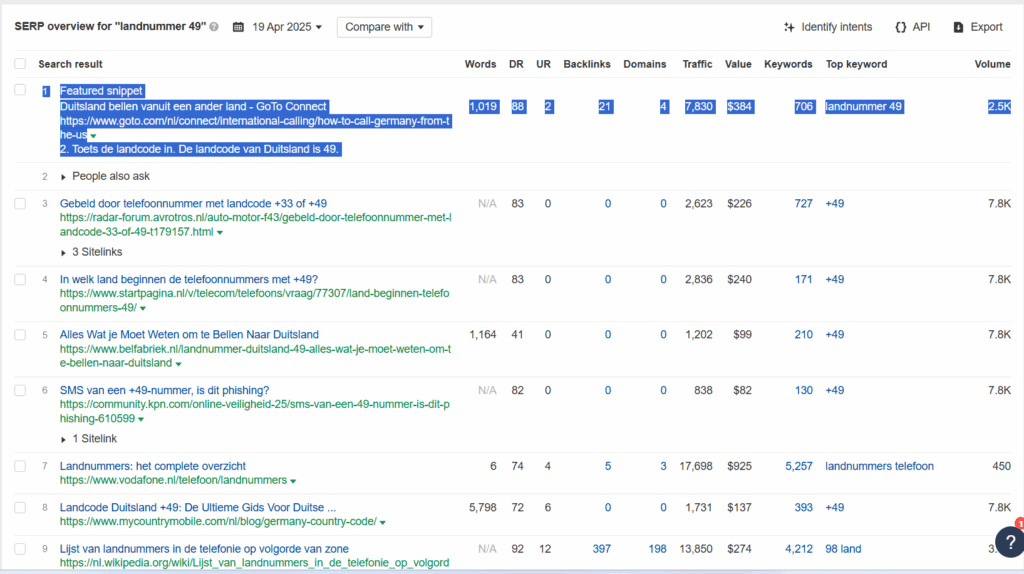This screenshot has height=574, width=1024.
Task: Click the UR column header
Action: [543, 64]
